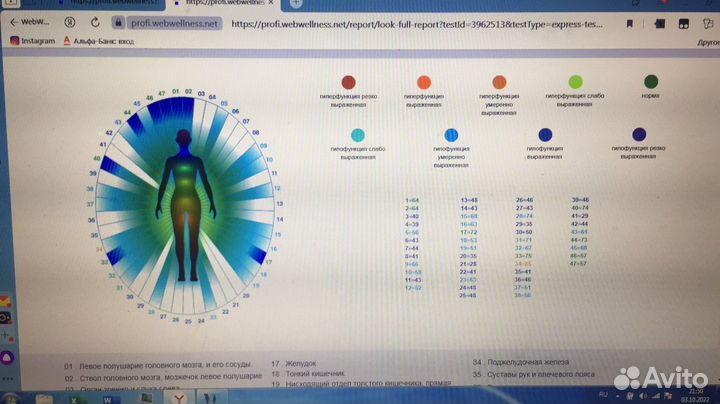
Task: Open Excel from the taskbar
Action: tap(73, 396)
